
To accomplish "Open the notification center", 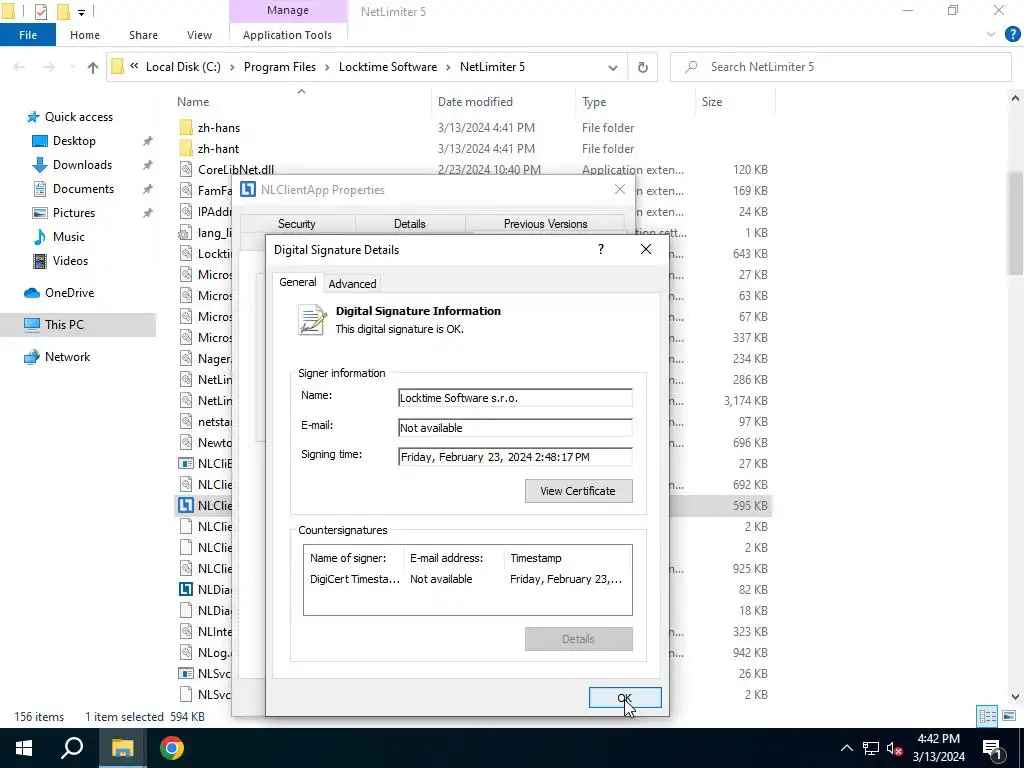I will coord(992,748).
